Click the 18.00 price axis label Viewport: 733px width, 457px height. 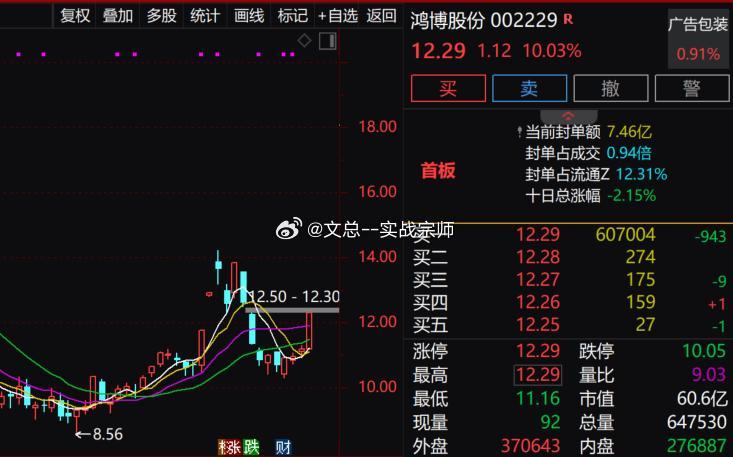[378, 126]
